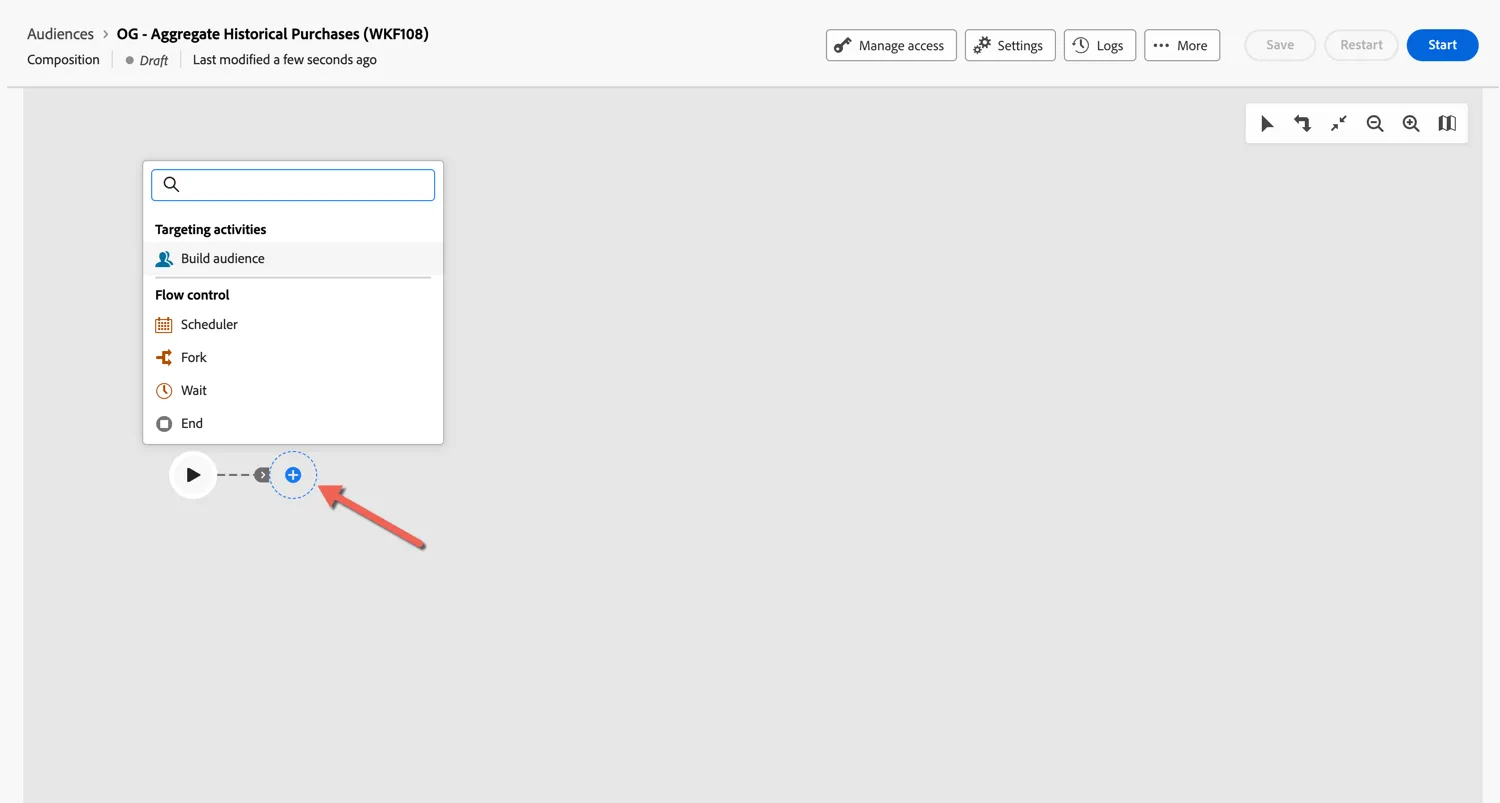Screen dimensions: 1500x803
Task: Click the Composition label
Action: [63, 60]
